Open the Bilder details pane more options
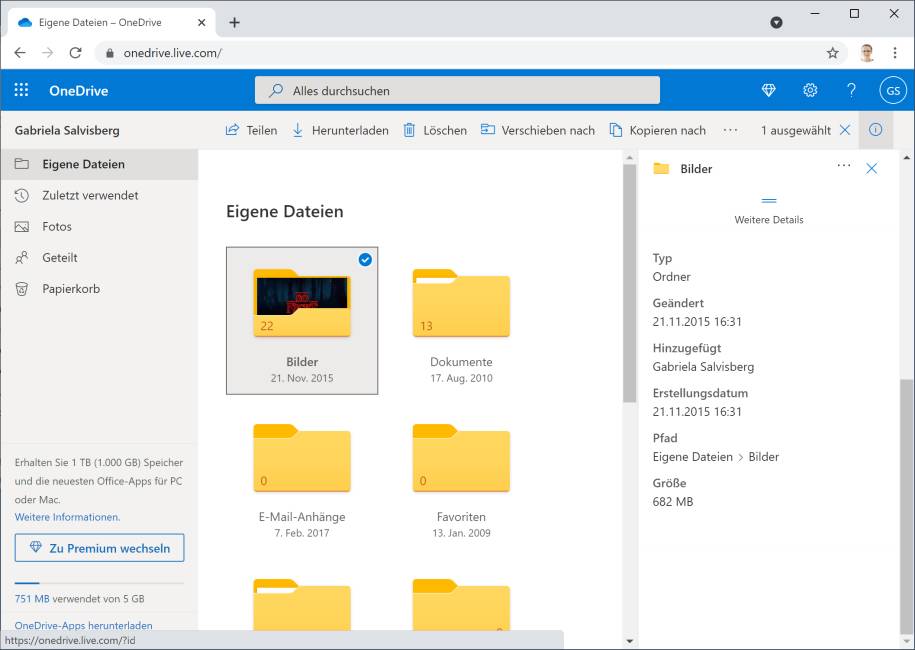 point(843,167)
